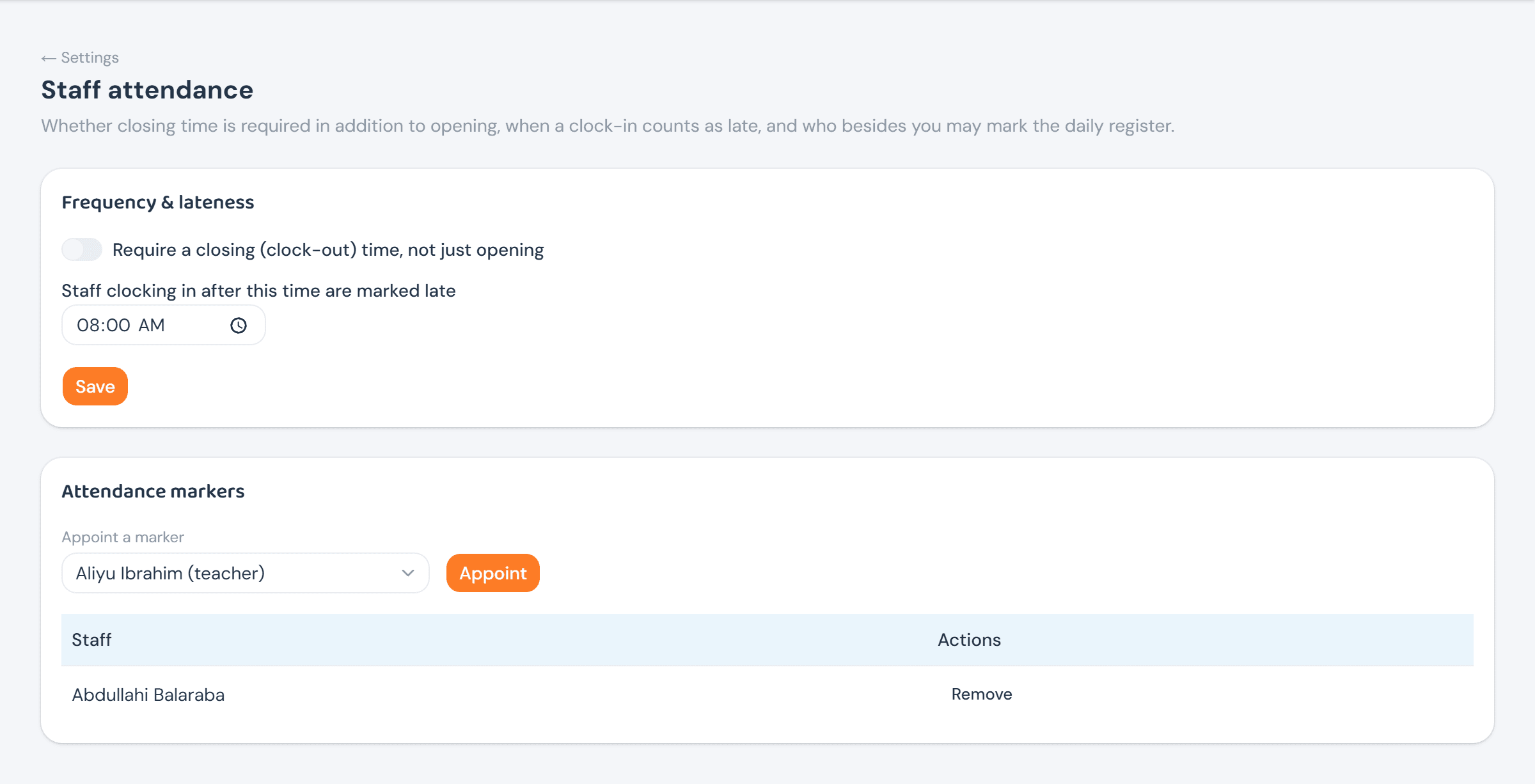
Task: Open the Appoint a marker dropdown
Action: pyautogui.click(x=245, y=573)
